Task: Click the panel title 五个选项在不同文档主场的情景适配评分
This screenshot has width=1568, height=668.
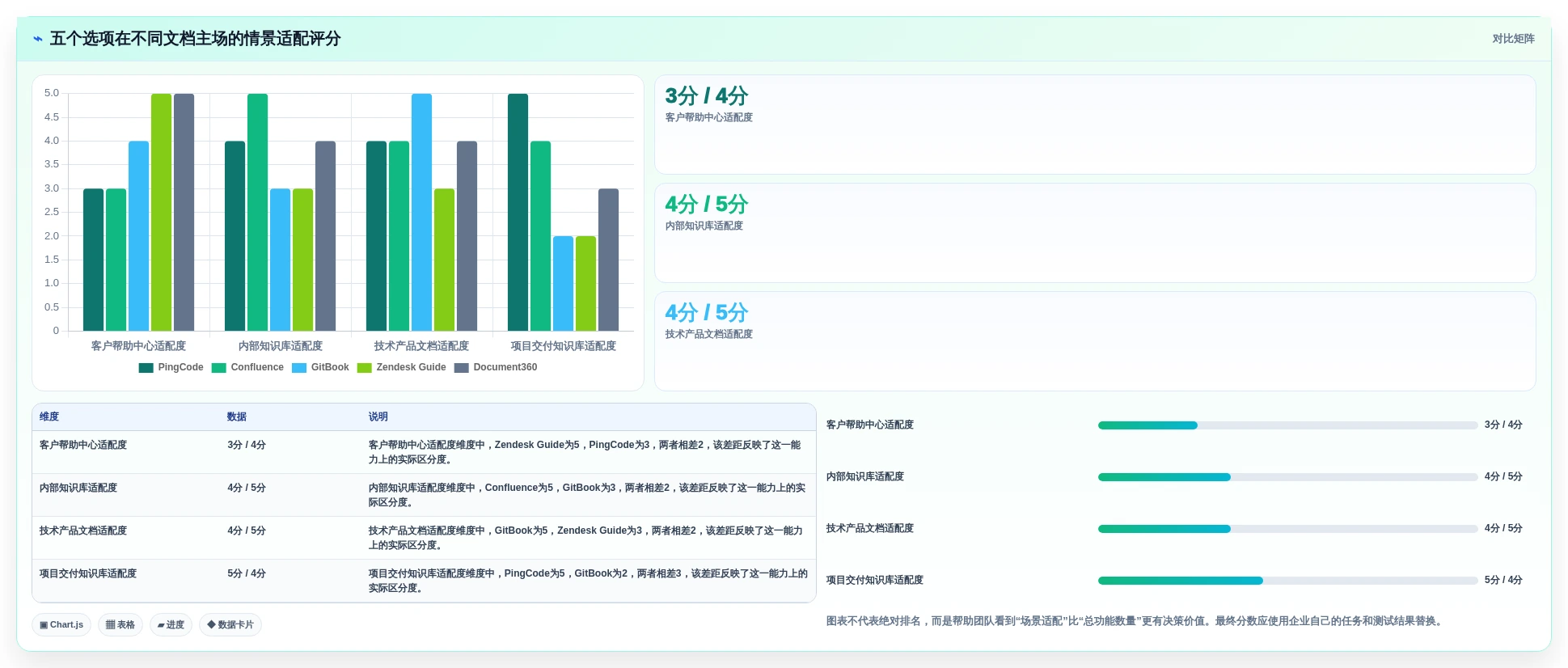Action: [195, 39]
